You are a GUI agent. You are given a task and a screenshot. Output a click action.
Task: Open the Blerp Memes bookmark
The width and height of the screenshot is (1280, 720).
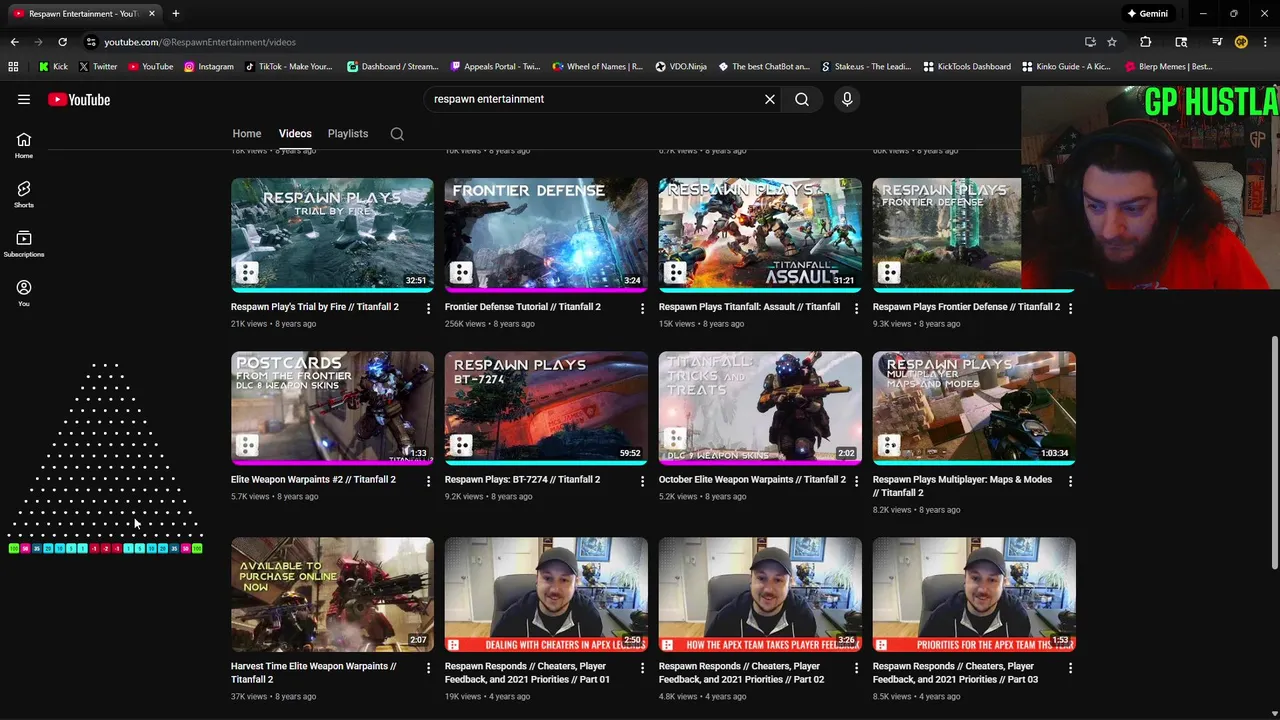(1168, 67)
